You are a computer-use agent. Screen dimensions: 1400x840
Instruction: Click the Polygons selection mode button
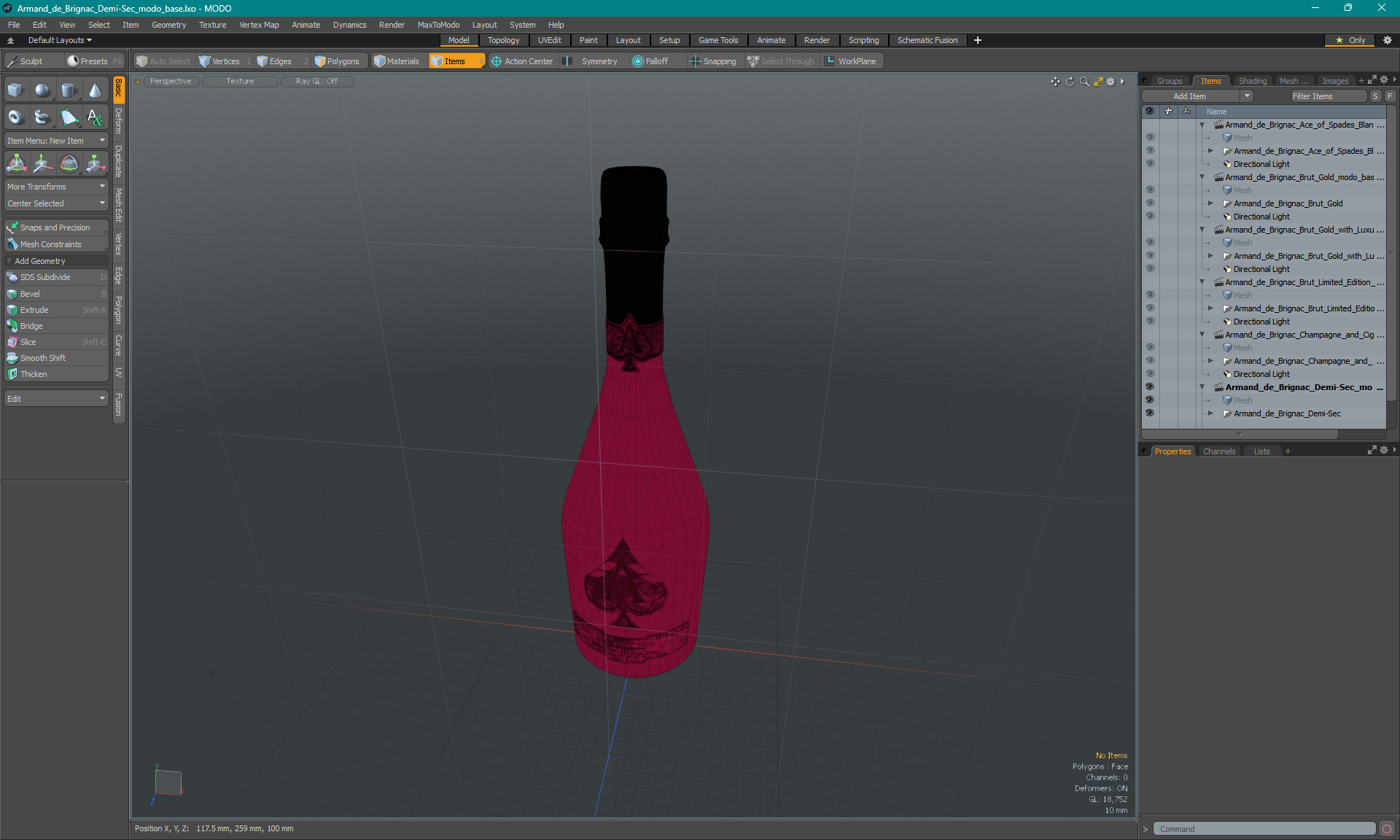pos(338,61)
